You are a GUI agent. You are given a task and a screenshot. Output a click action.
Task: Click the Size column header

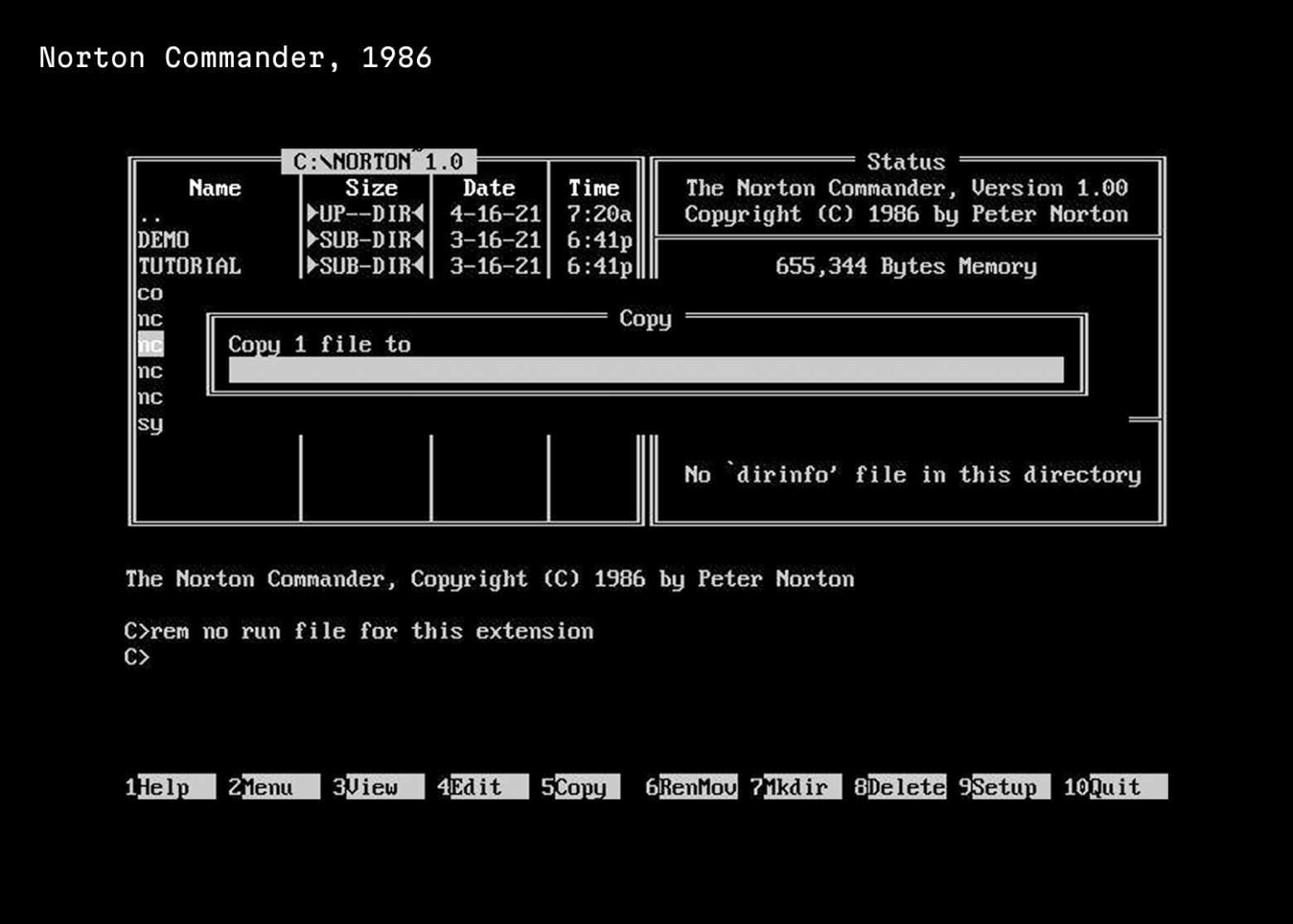(371, 188)
